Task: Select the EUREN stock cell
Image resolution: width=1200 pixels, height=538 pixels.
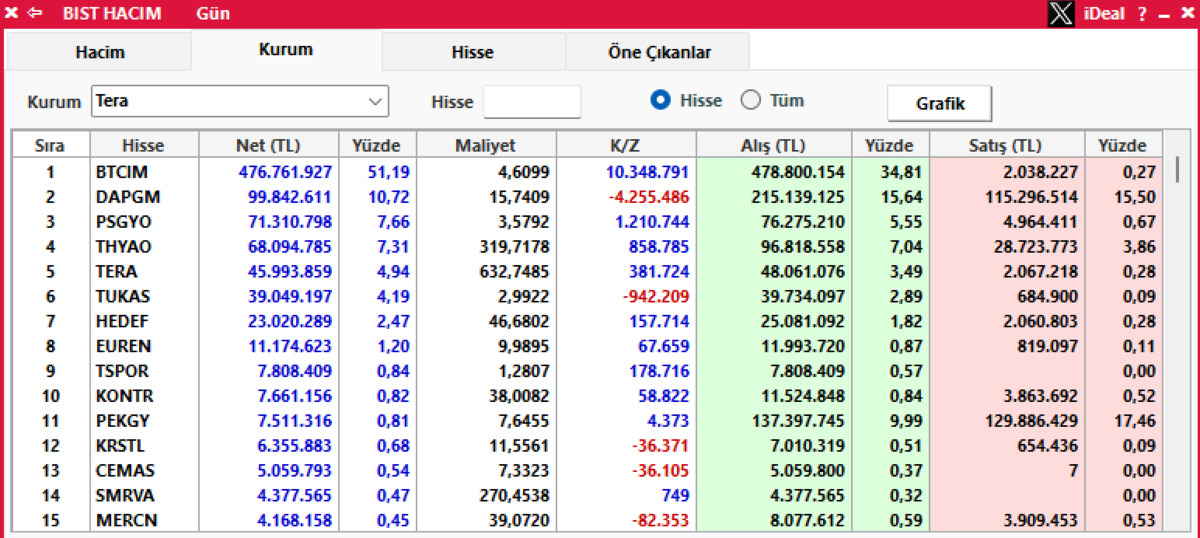Action: 144,346
